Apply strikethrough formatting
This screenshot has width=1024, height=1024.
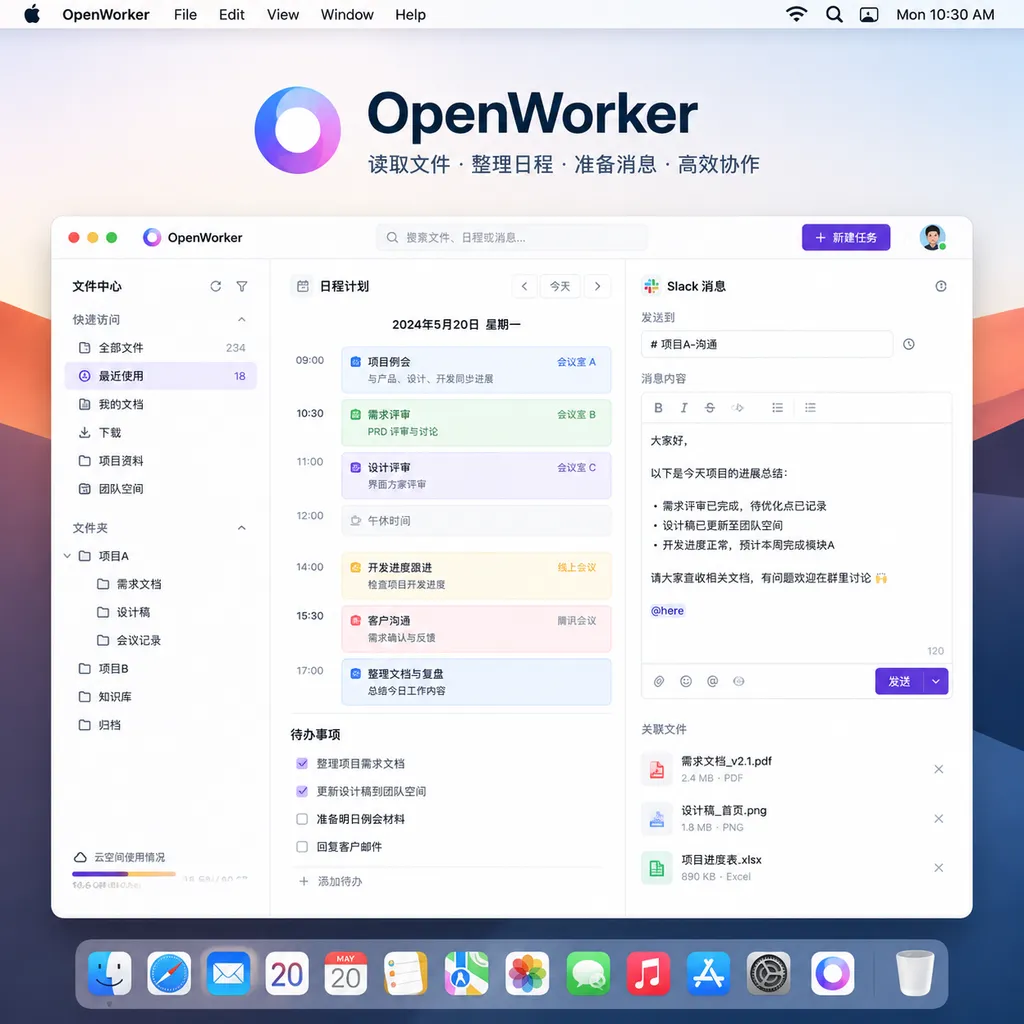pos(710,408)
